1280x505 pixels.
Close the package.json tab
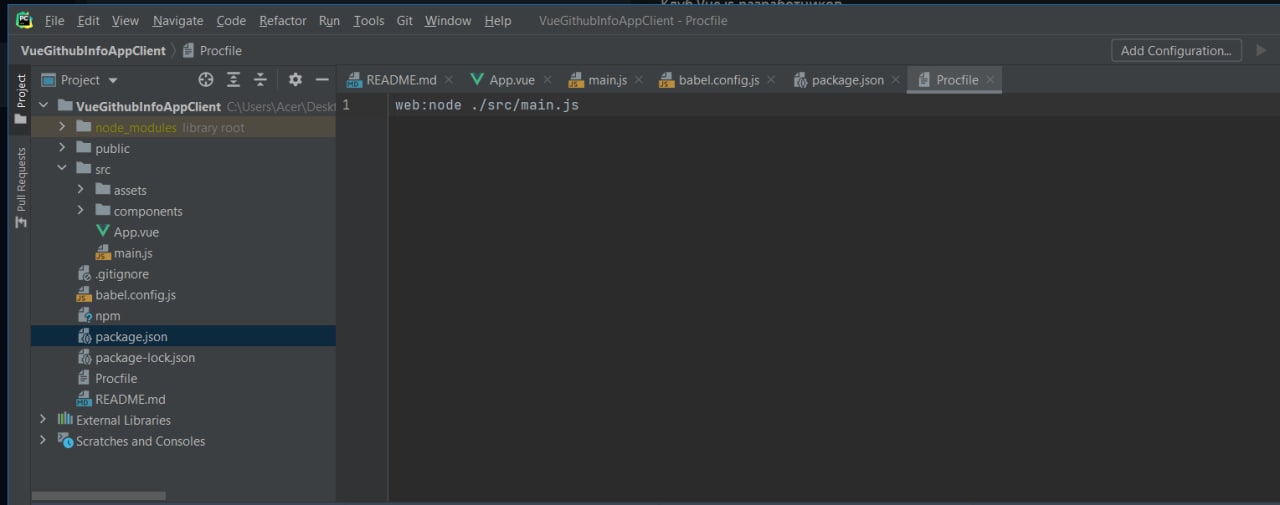(896, 80)
